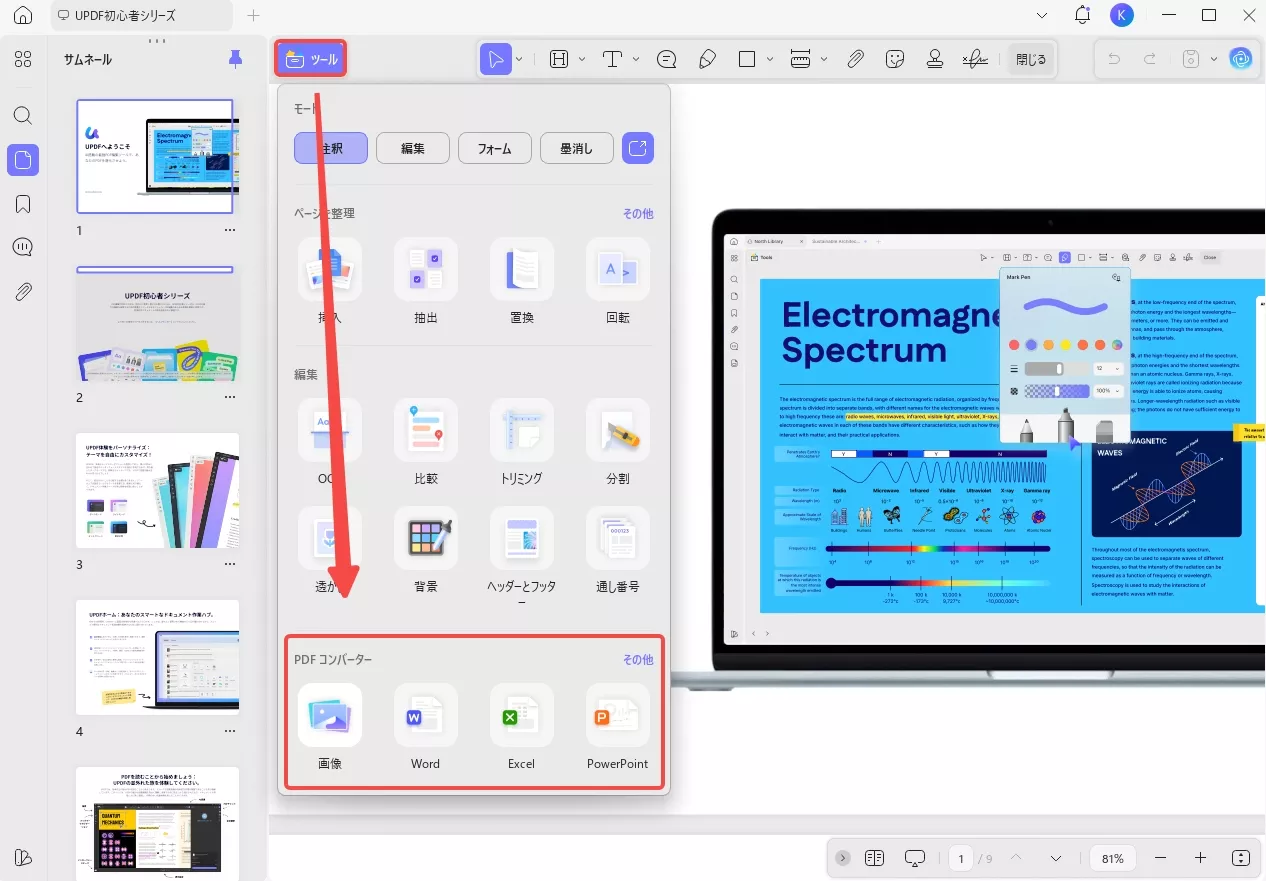This screenshot has width=1266, height=881.
Task: Switch to 注釈 mode
Action: click(331, 148)
